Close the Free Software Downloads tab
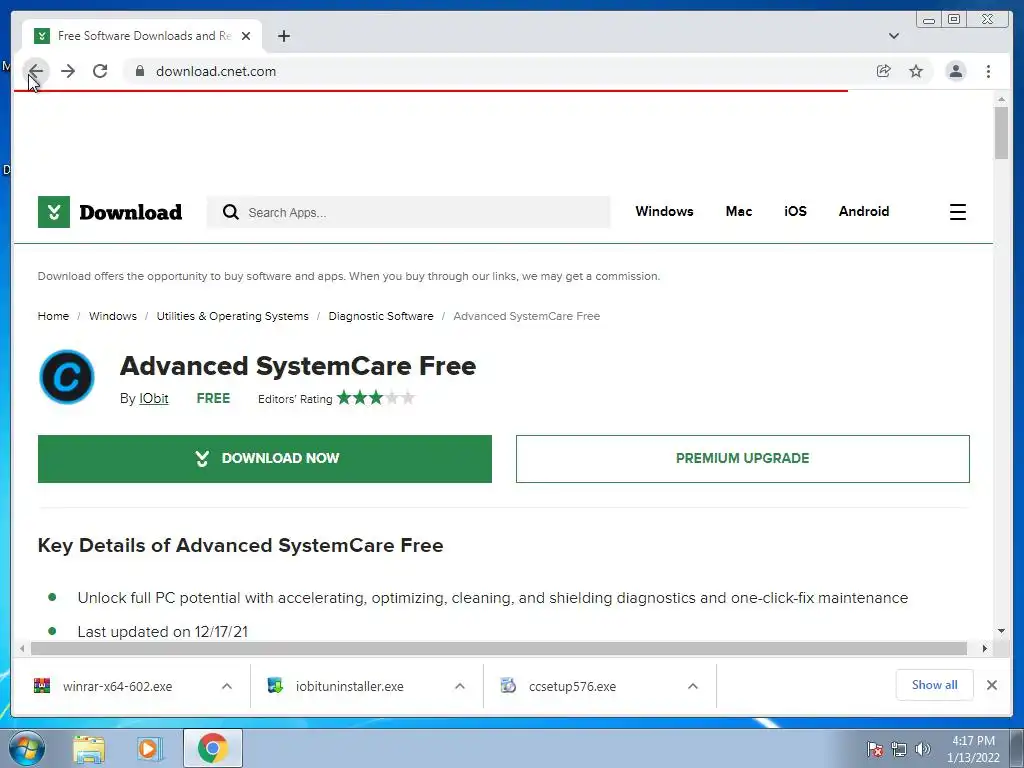1024x768 pixels. 246,36
